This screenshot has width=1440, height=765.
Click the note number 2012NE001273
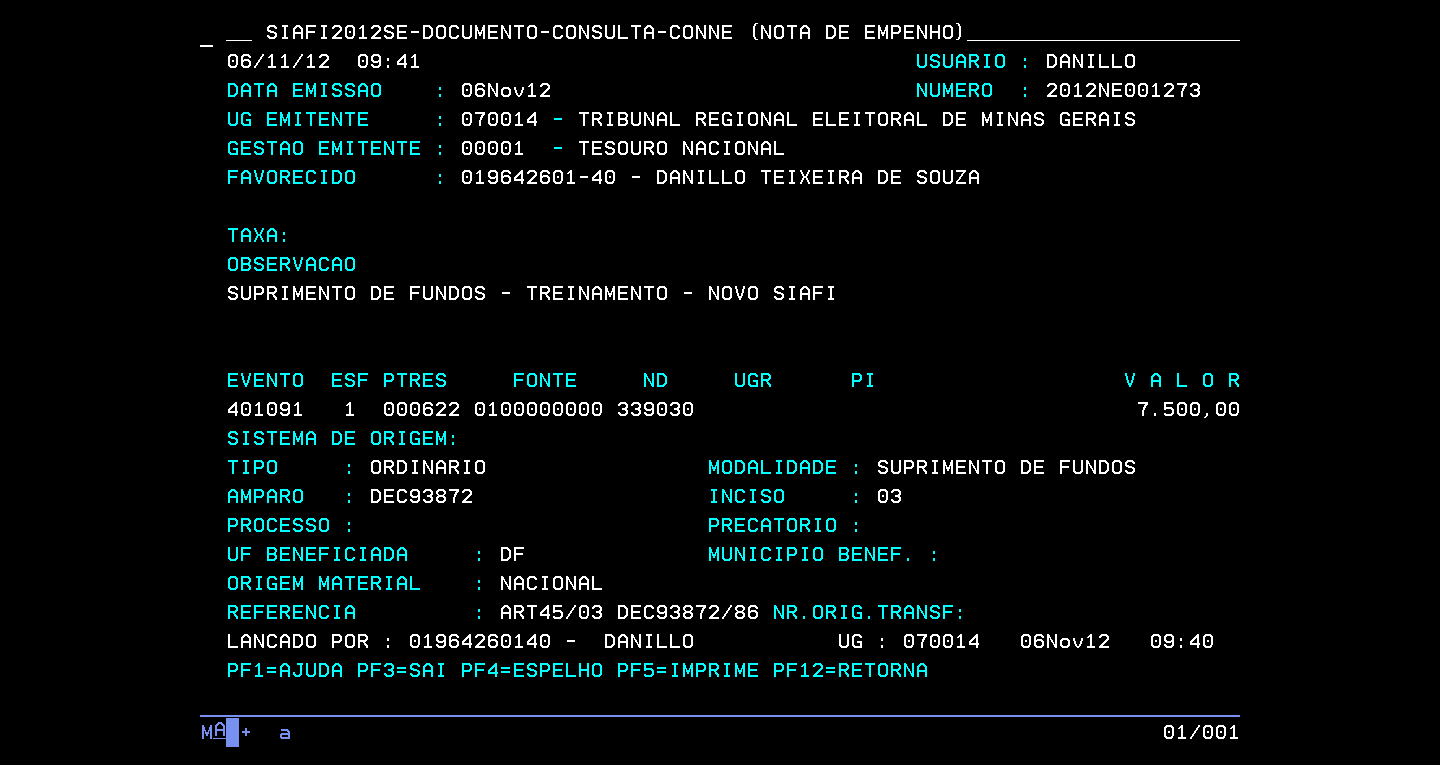coord(1123,91)
